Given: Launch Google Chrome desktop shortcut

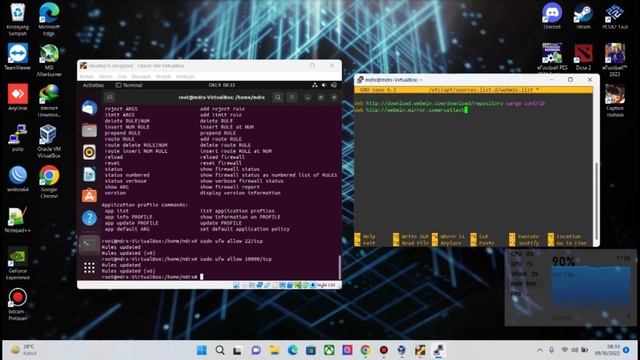Looking at the screenshot, I should pos(49,182).
